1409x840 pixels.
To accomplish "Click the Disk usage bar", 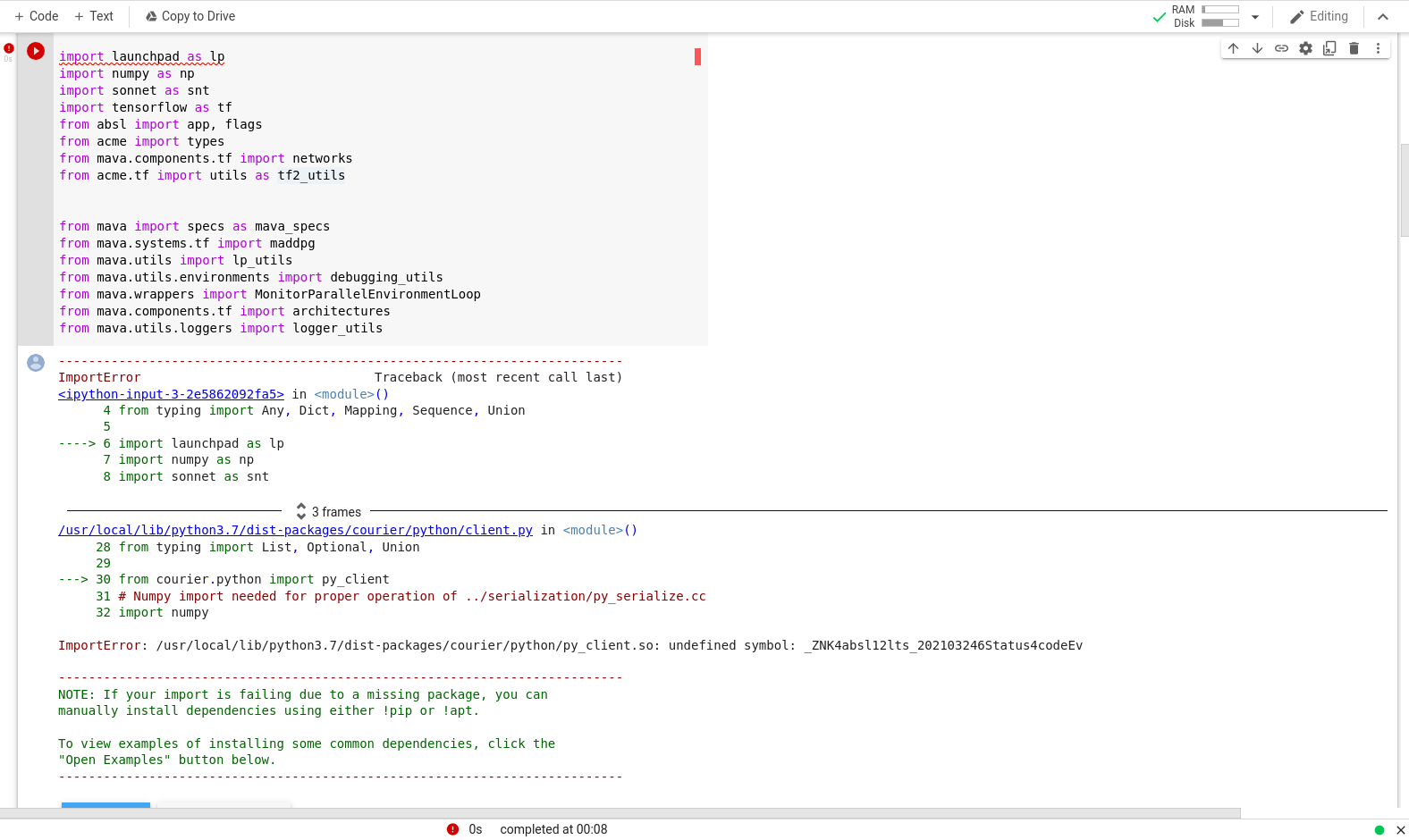I will (x=1220, y=23).
